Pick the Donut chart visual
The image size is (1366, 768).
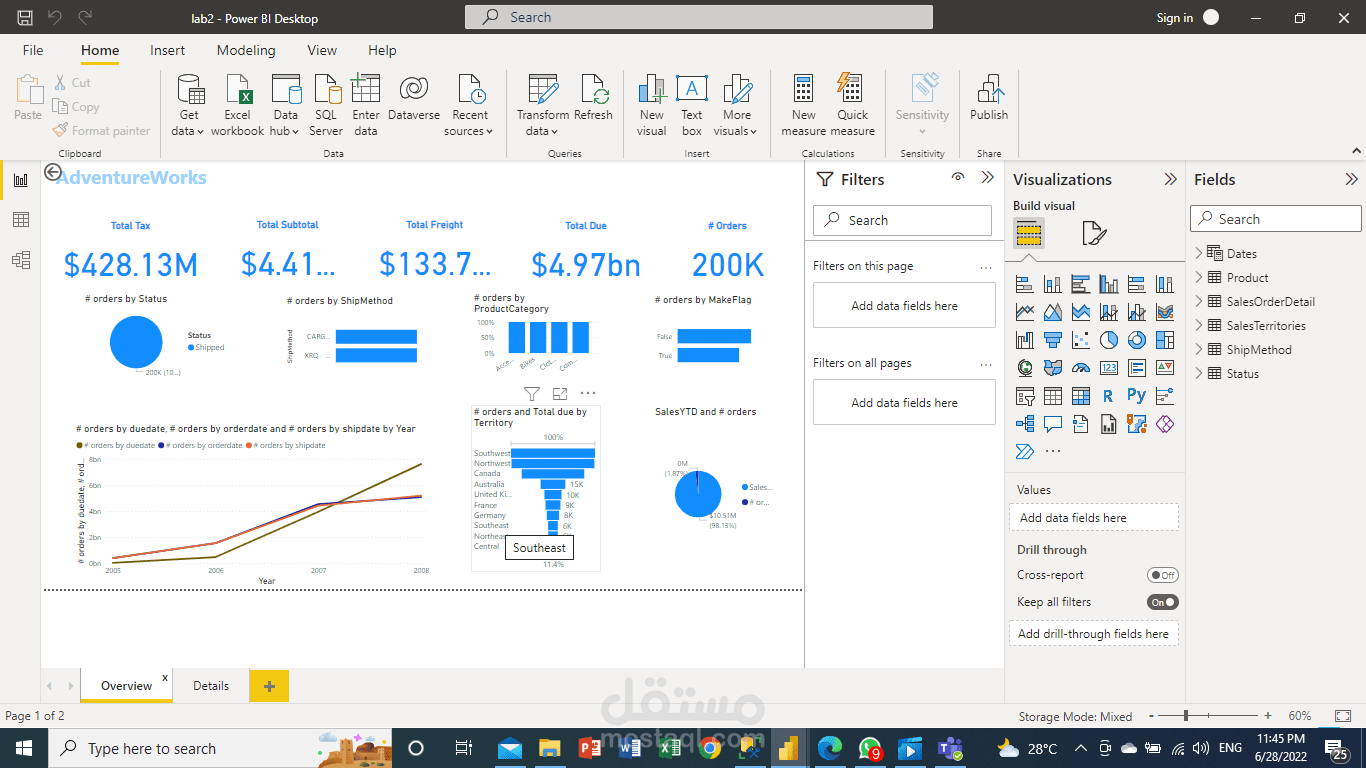(1137, 340)
